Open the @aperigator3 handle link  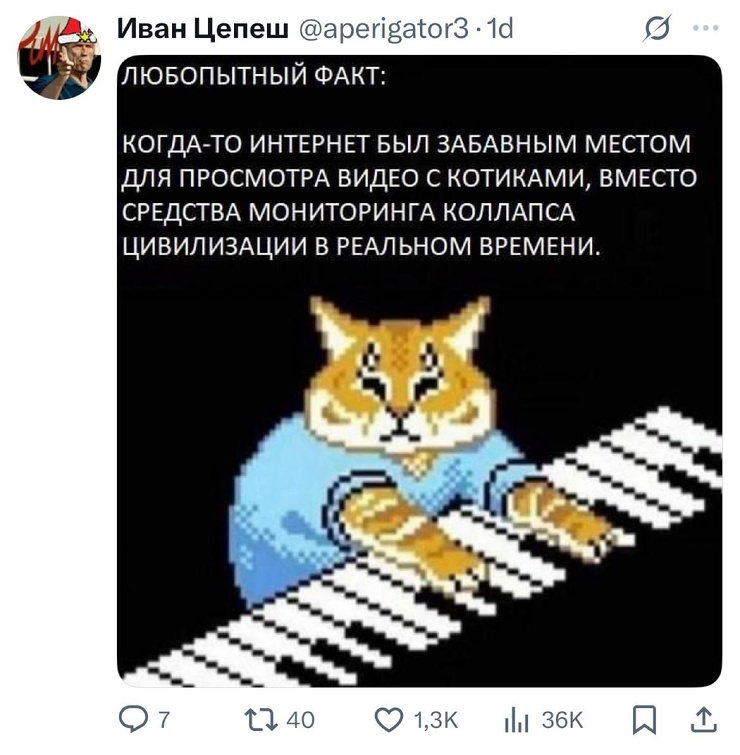[x=384, y=30]
